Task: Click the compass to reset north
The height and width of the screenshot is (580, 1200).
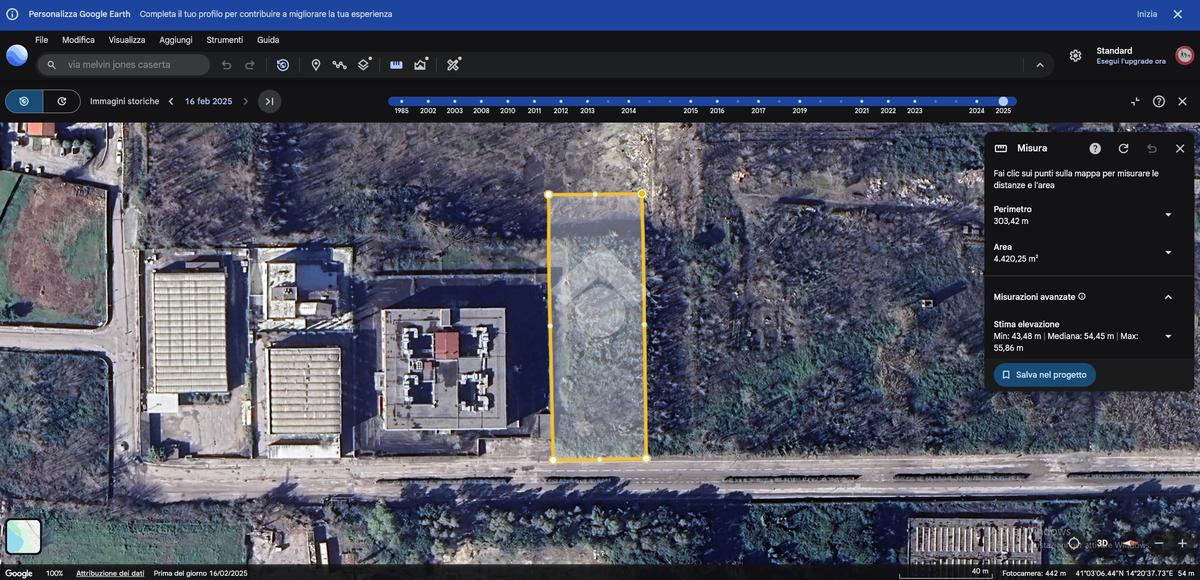Action: tap(1131, 543)
